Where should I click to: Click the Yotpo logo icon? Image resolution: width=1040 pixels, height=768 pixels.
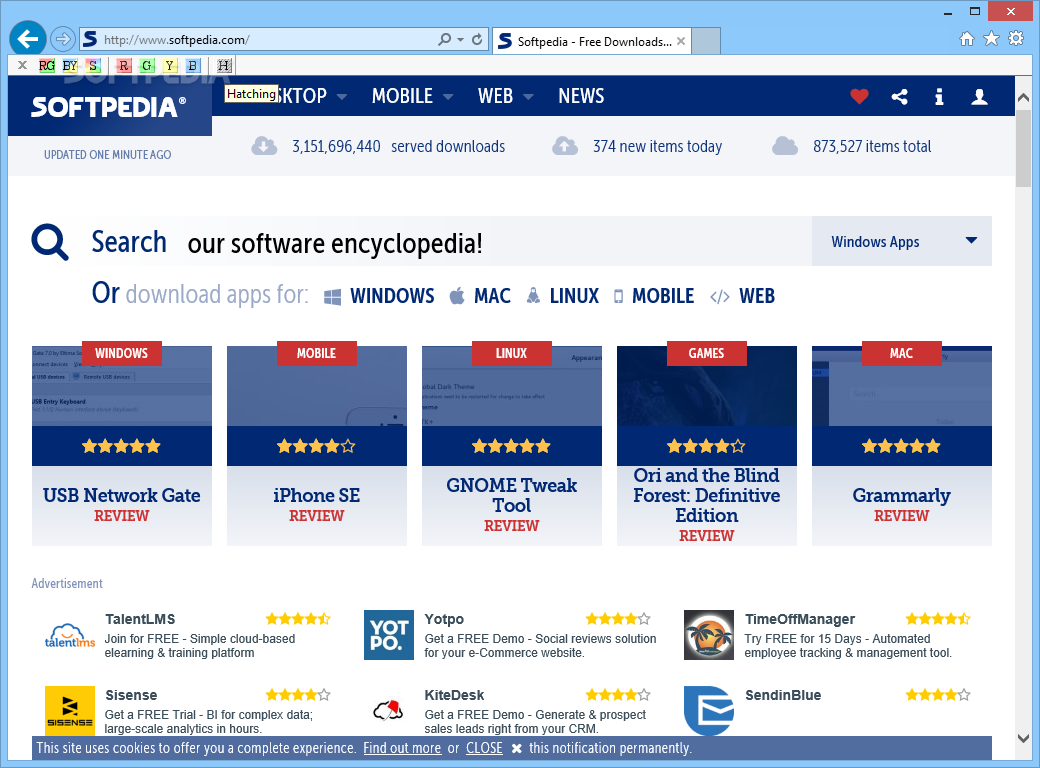tap(389, 635)
